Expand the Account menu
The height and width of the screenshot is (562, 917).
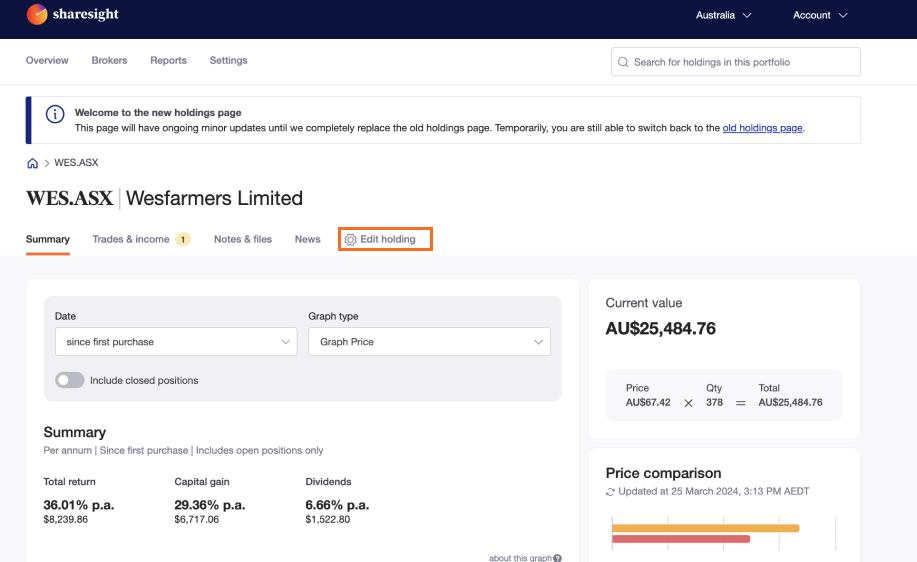(820, 15)
